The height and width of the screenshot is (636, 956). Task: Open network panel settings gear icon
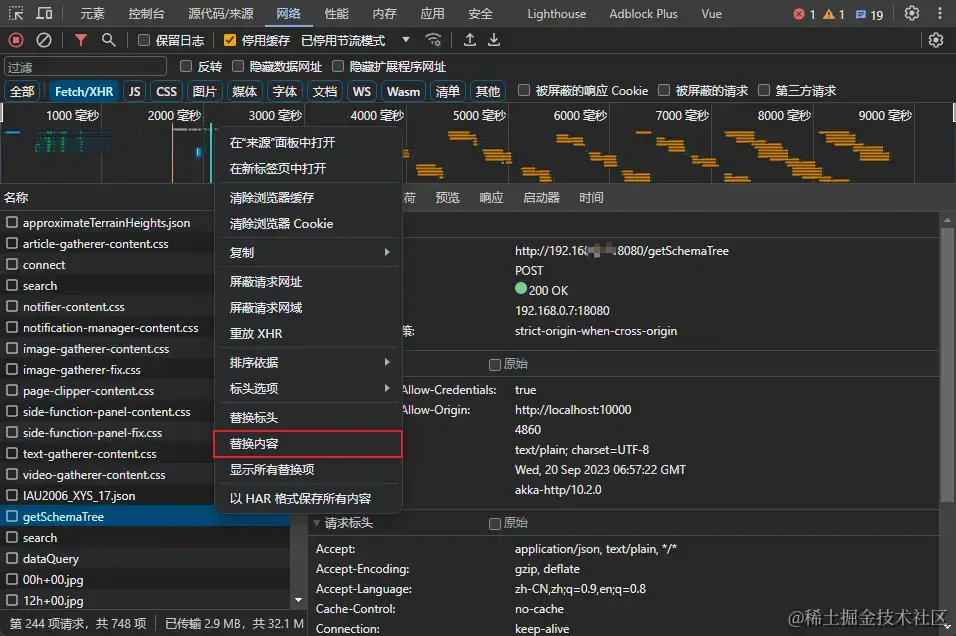[x=936, y=40]
